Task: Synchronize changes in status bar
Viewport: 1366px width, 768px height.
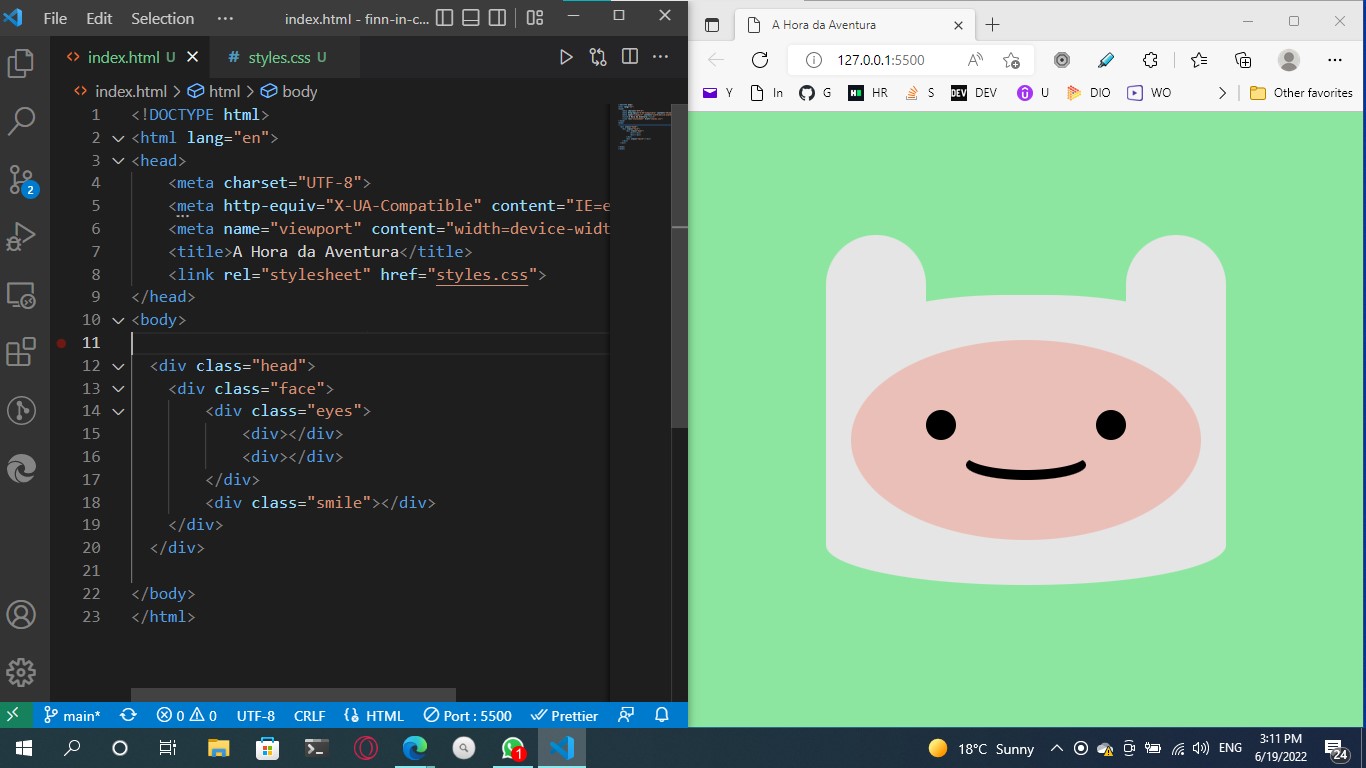Action: tap(128, 715)
